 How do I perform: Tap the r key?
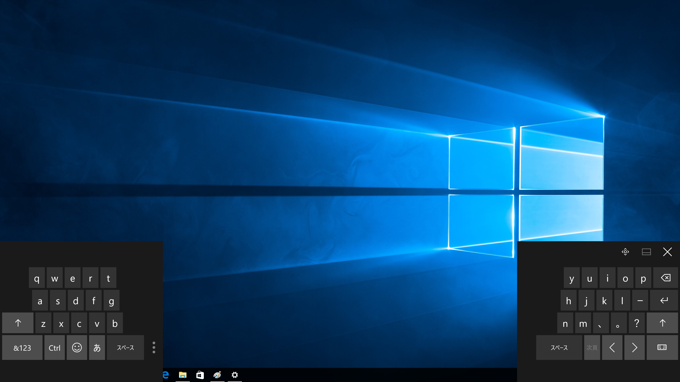(x=90, y=278)
